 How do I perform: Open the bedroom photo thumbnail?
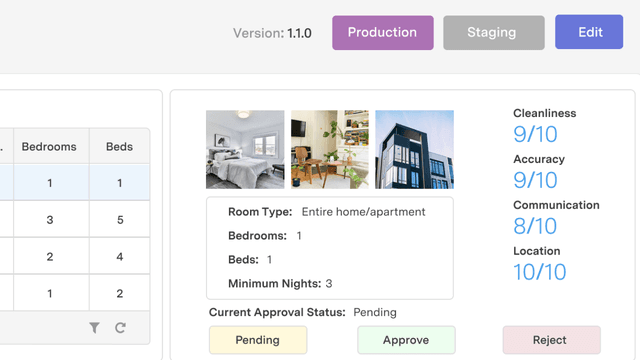[x=245, y=149]
